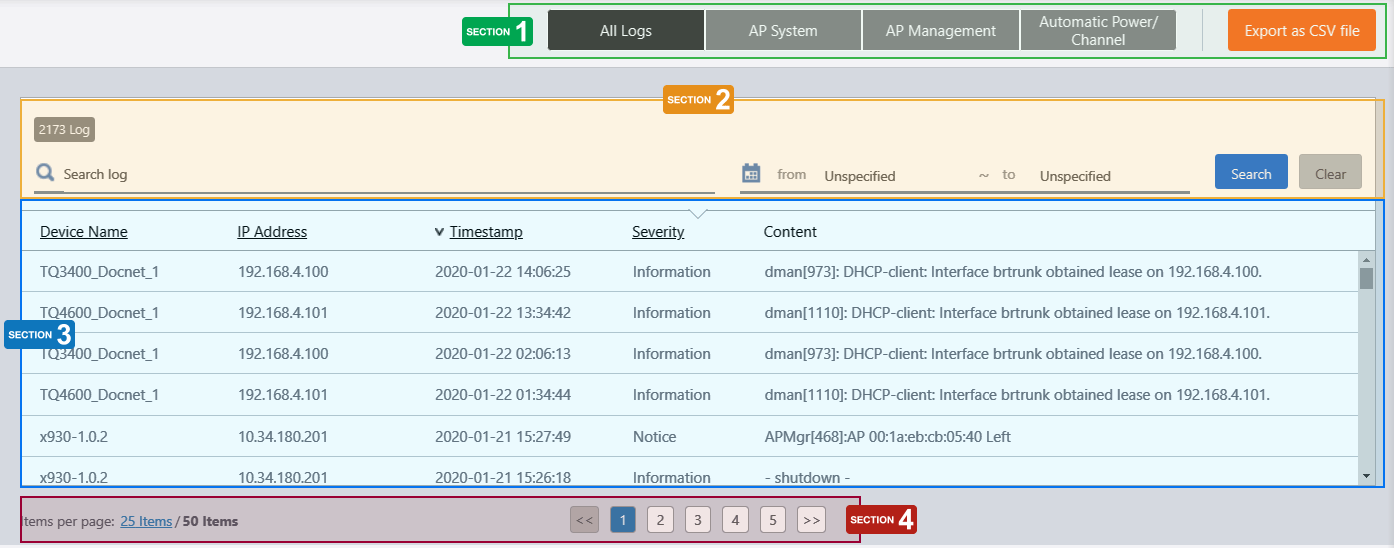Switch to the AP System tab
1394x548 pixels.
pos(783,31)
